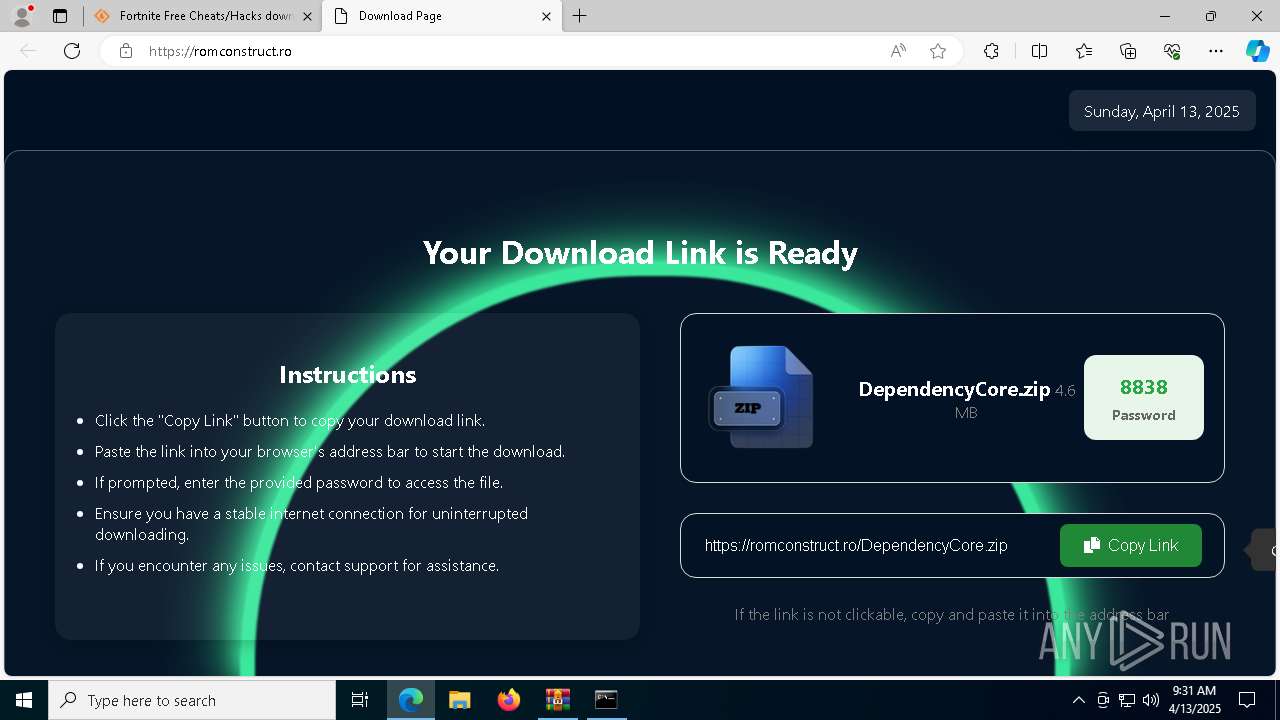Go back to previous page
The height and width of the screenshot is (720, 1280).
pyautogui.click(x=28, y=51)
